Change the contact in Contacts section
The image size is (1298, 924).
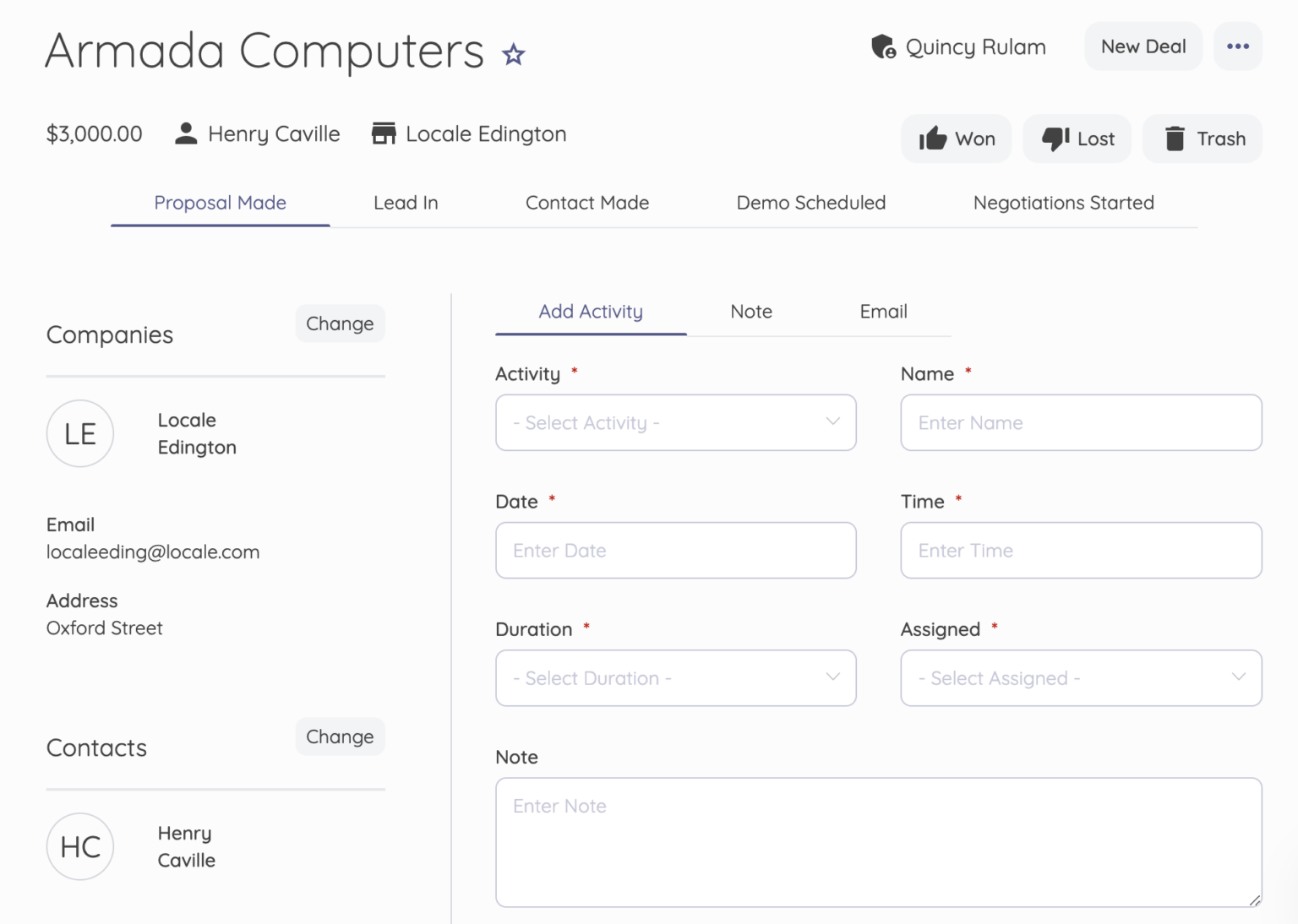pos(340,736)
